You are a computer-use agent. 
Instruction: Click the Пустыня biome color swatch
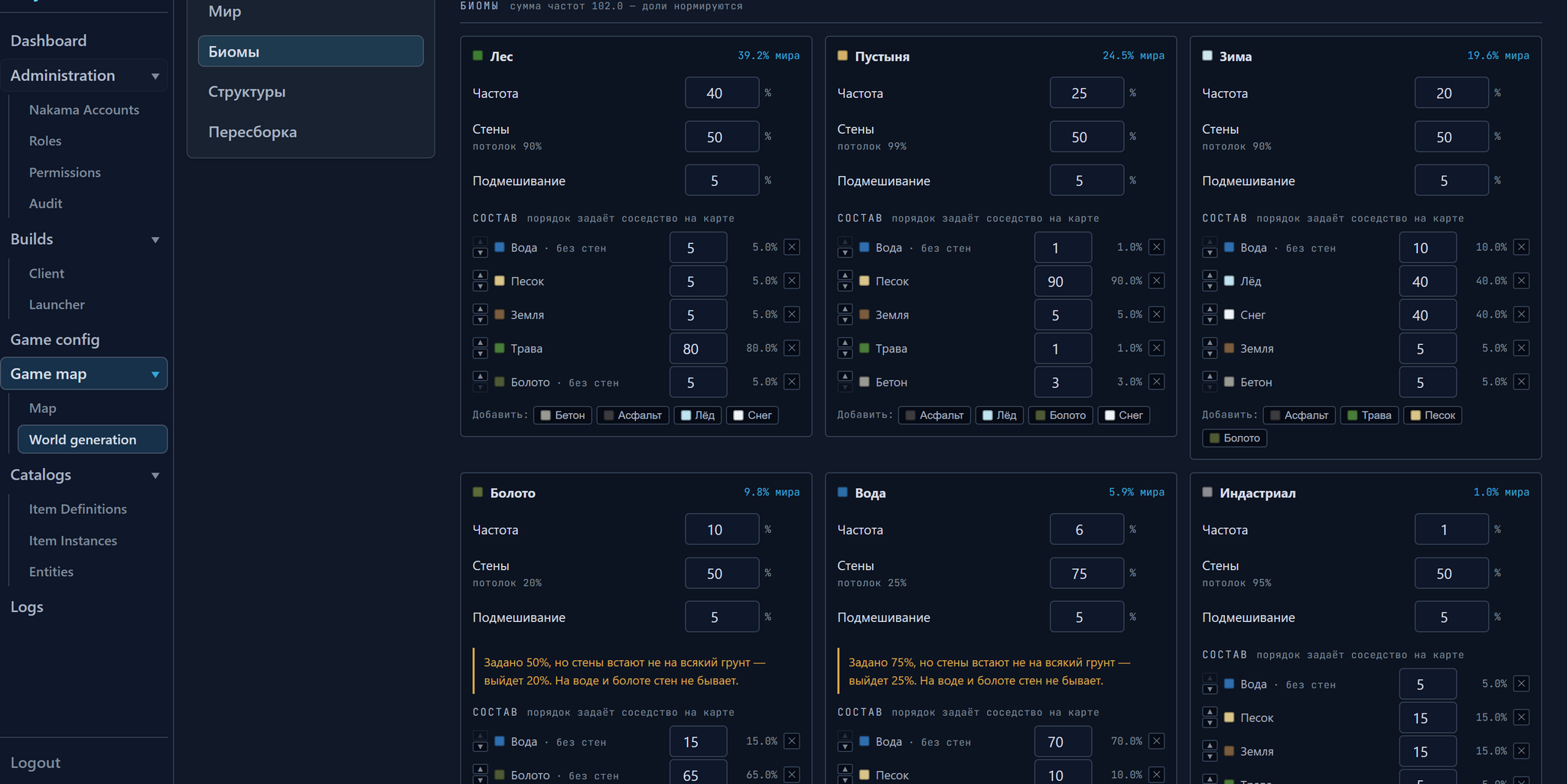tap(843, 56)
